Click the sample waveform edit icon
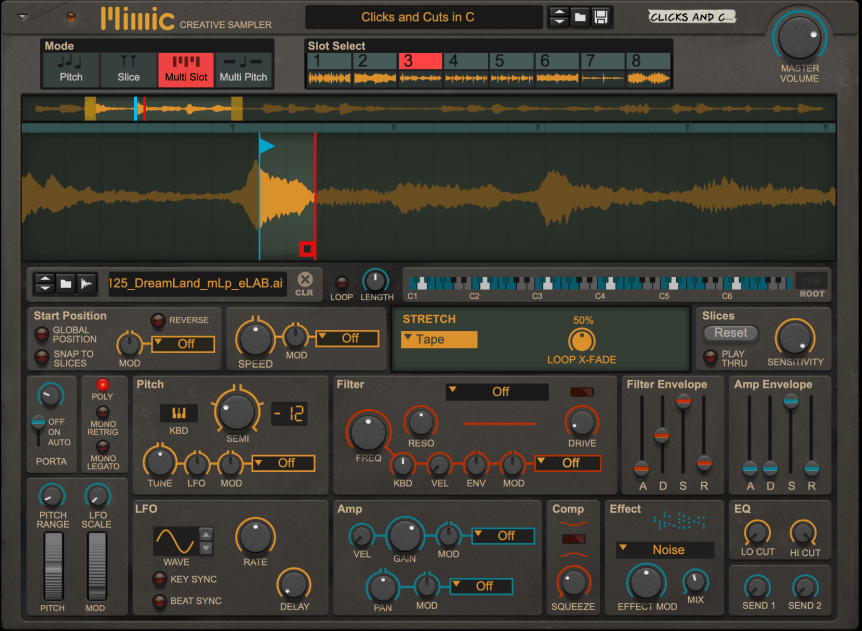The height and width of the screenshot is (631, 862). coord(87,284)
